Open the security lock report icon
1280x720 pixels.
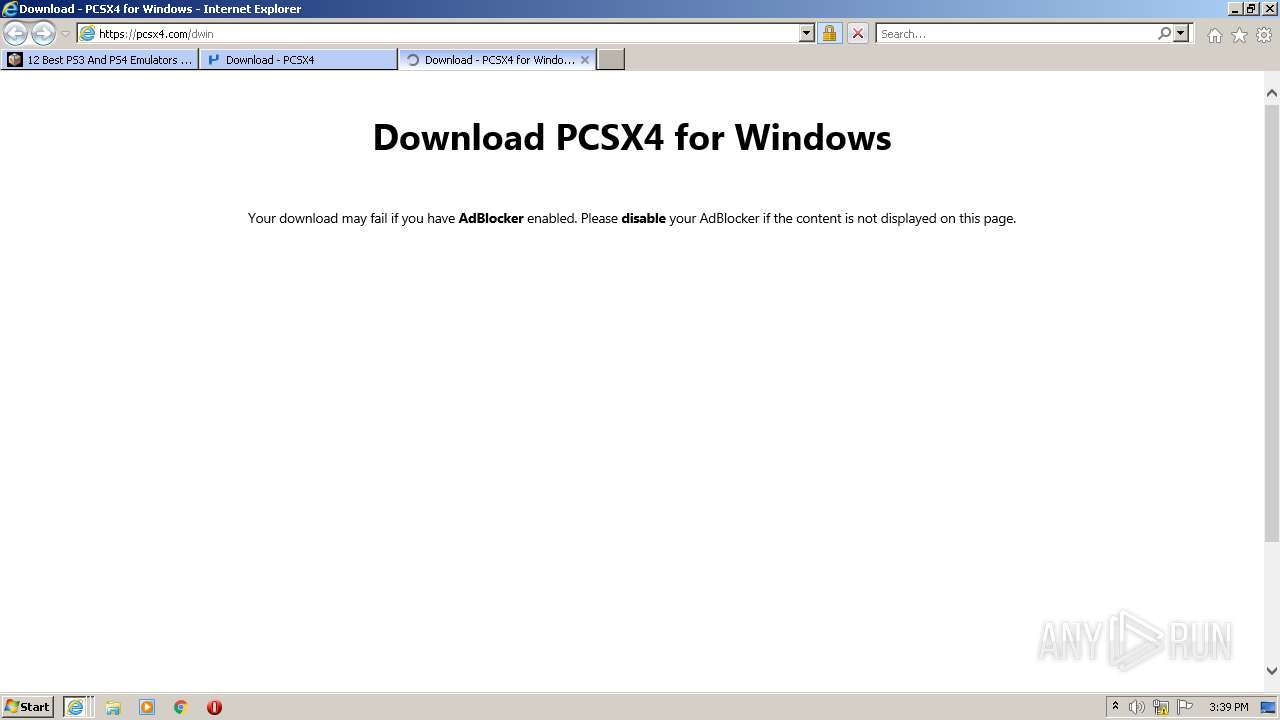click(829, 33)
